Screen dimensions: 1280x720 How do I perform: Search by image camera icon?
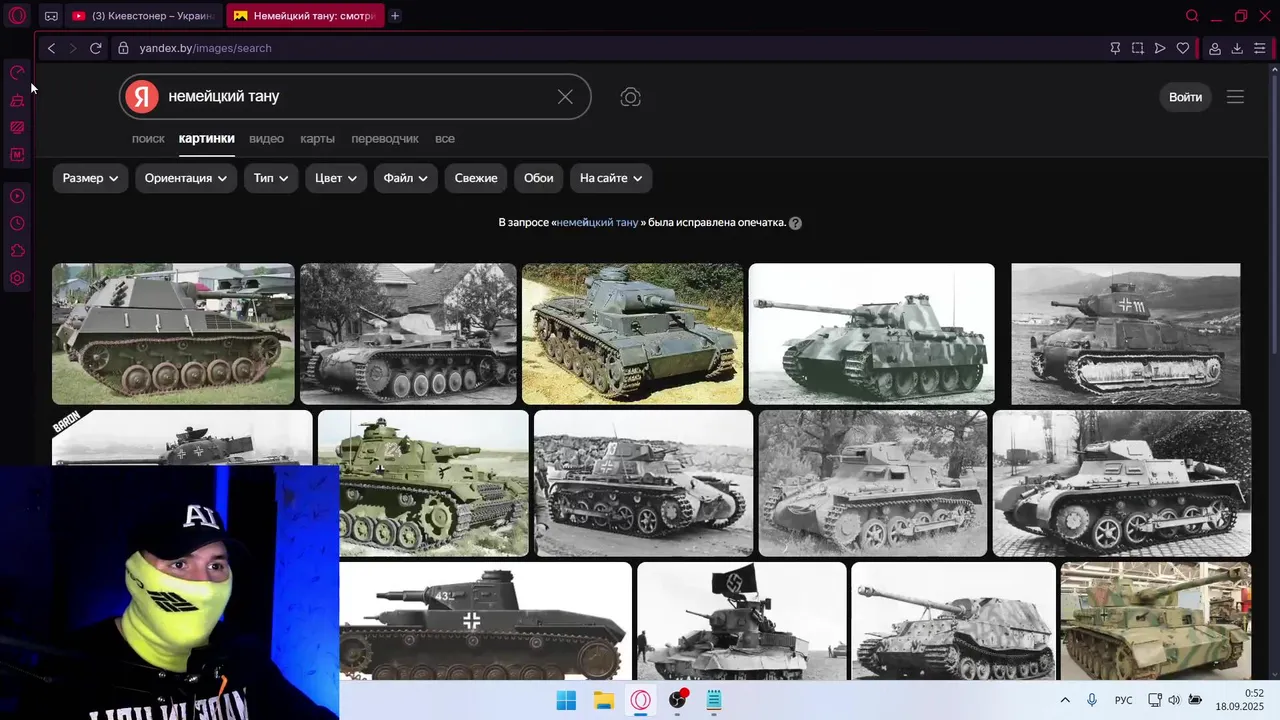click(630, 97)
